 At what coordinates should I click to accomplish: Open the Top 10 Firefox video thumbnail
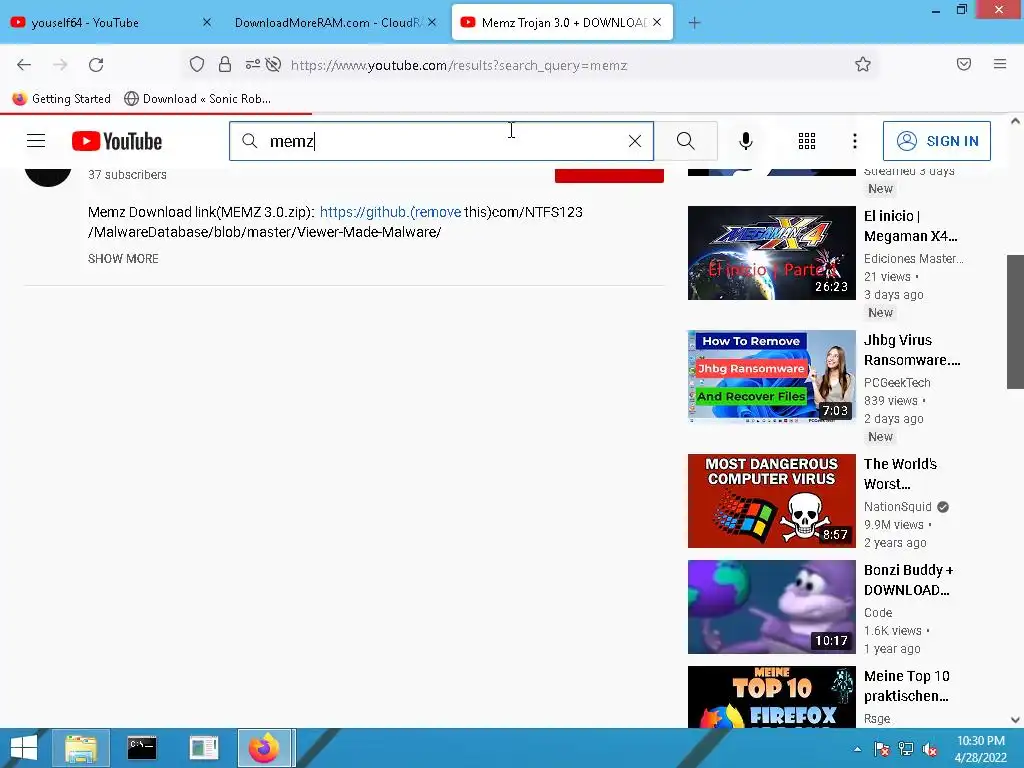pos(771,697)
